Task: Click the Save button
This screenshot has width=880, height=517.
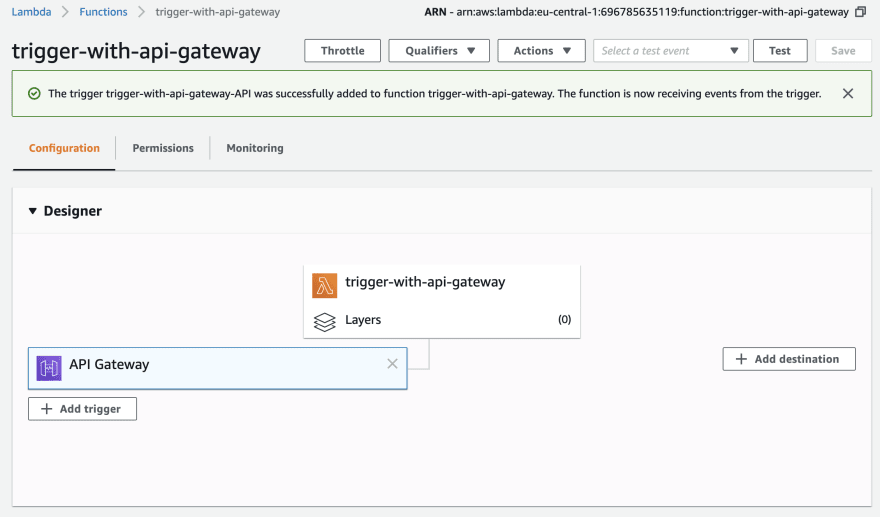Action: pos(843,51)
